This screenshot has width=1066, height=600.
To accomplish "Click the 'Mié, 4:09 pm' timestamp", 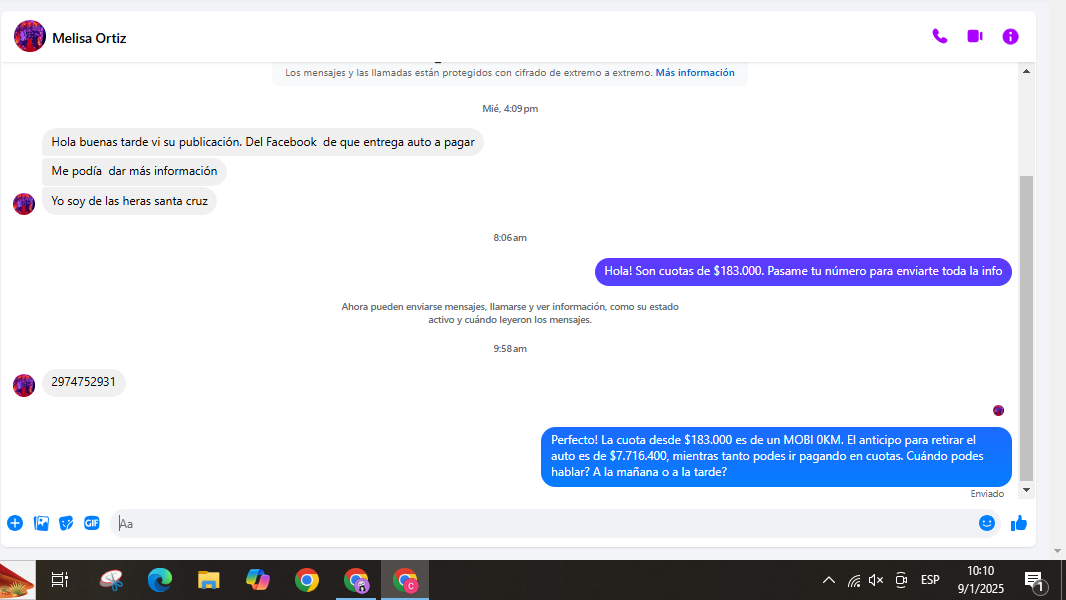I will coord(510,109).
